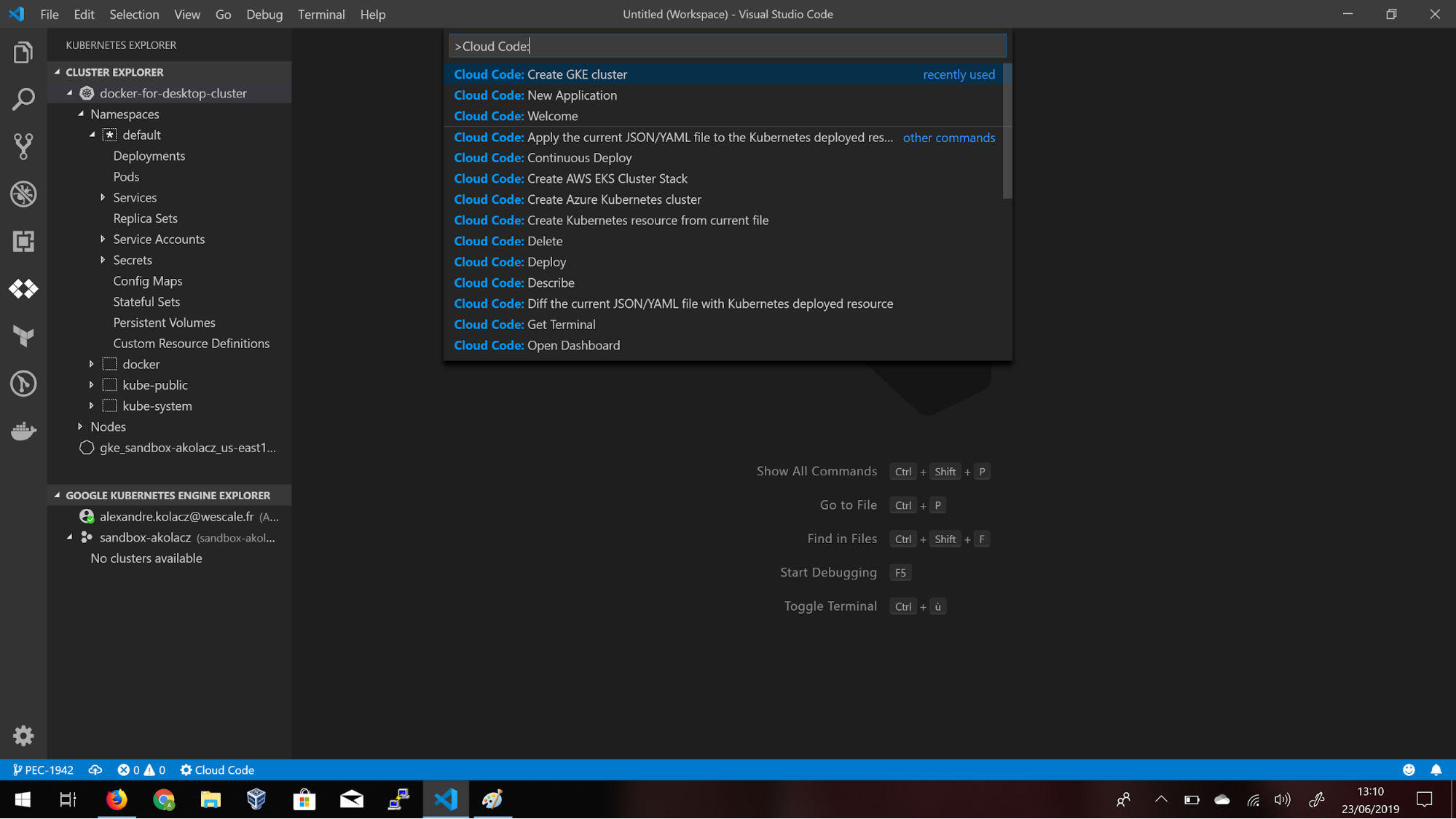Open the Edit menu

[x=84, y=15]
